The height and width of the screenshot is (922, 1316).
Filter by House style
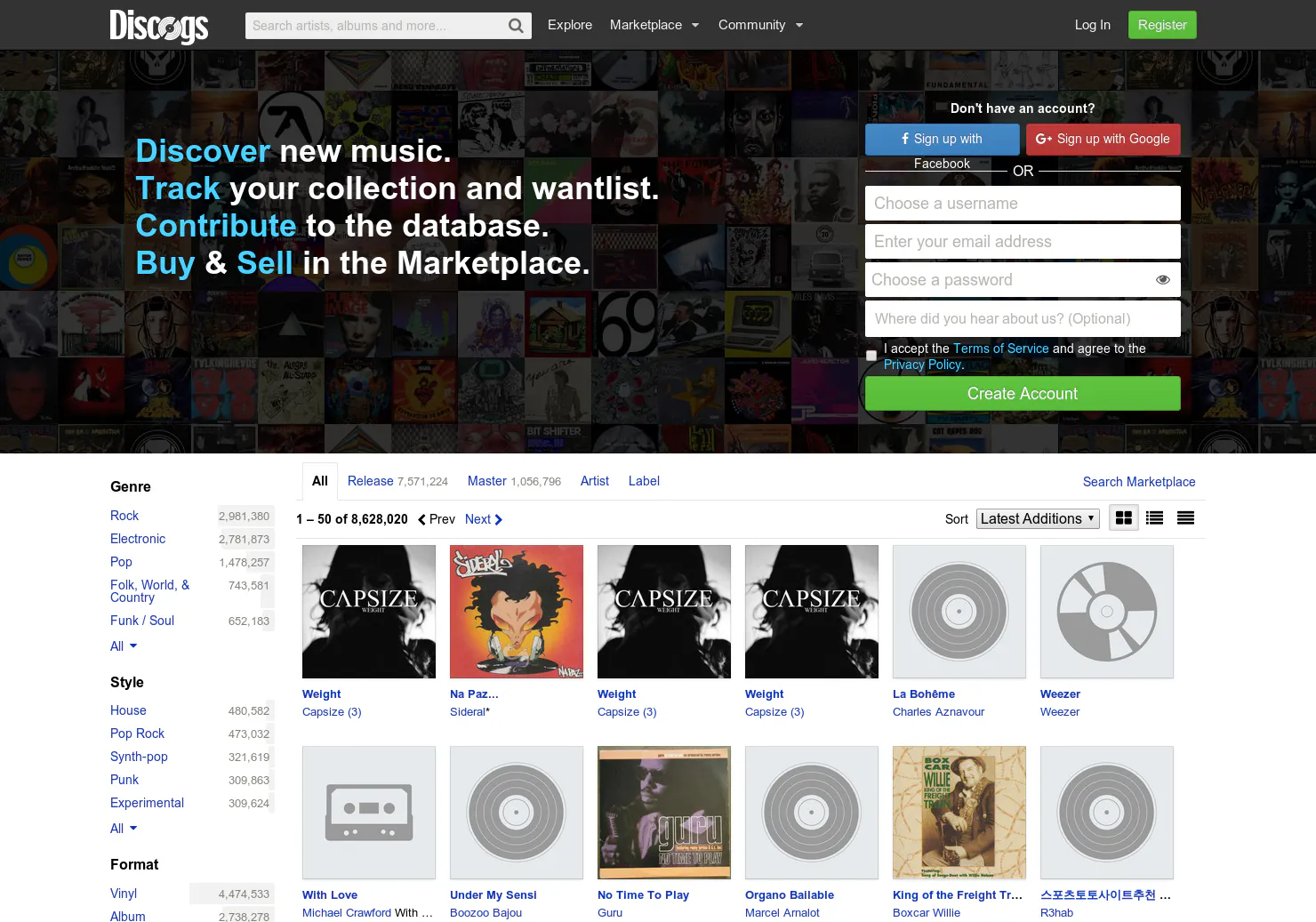click(x=128, y=710)
